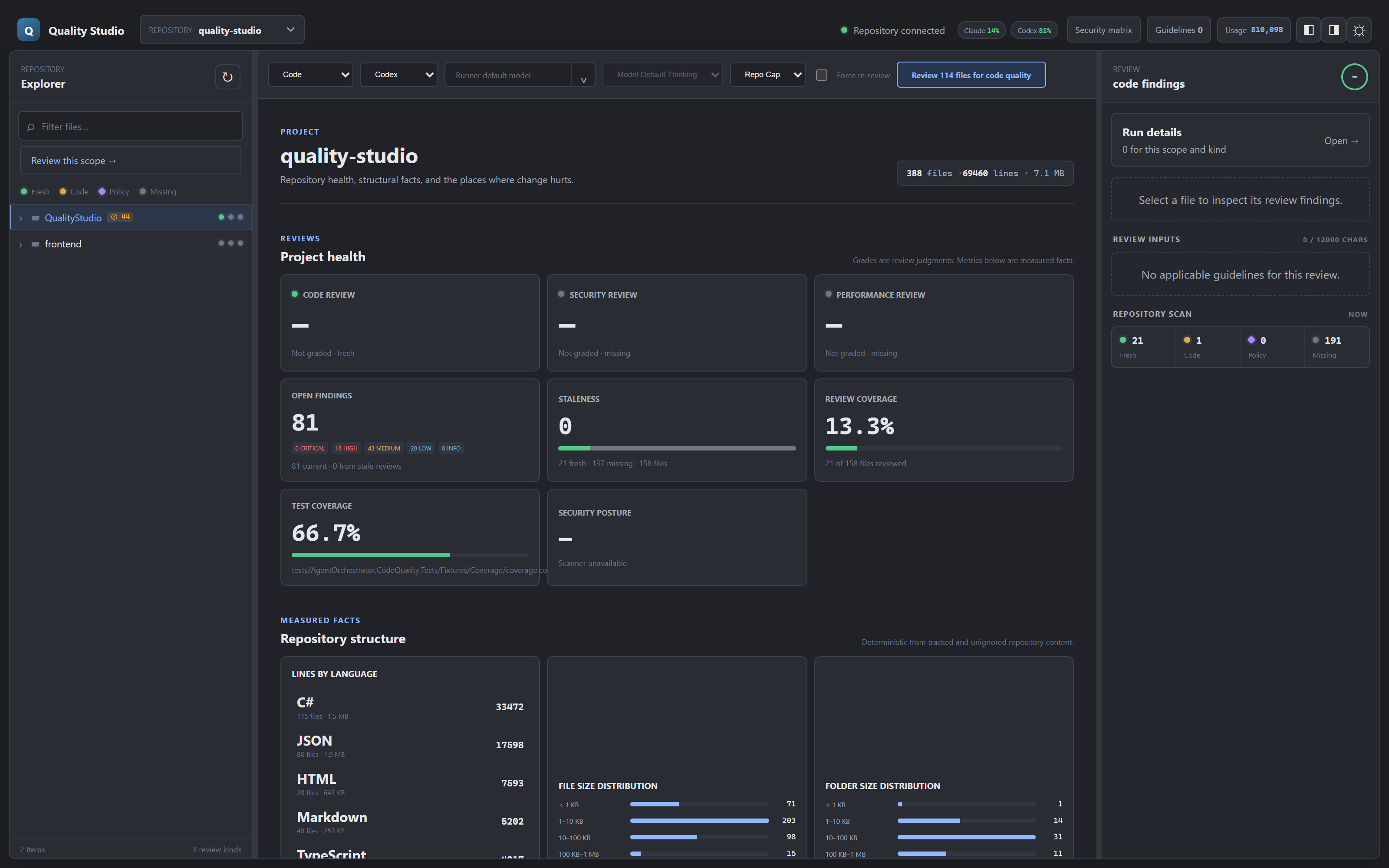Open the Security matrix view

click(x=1103, y=30)
